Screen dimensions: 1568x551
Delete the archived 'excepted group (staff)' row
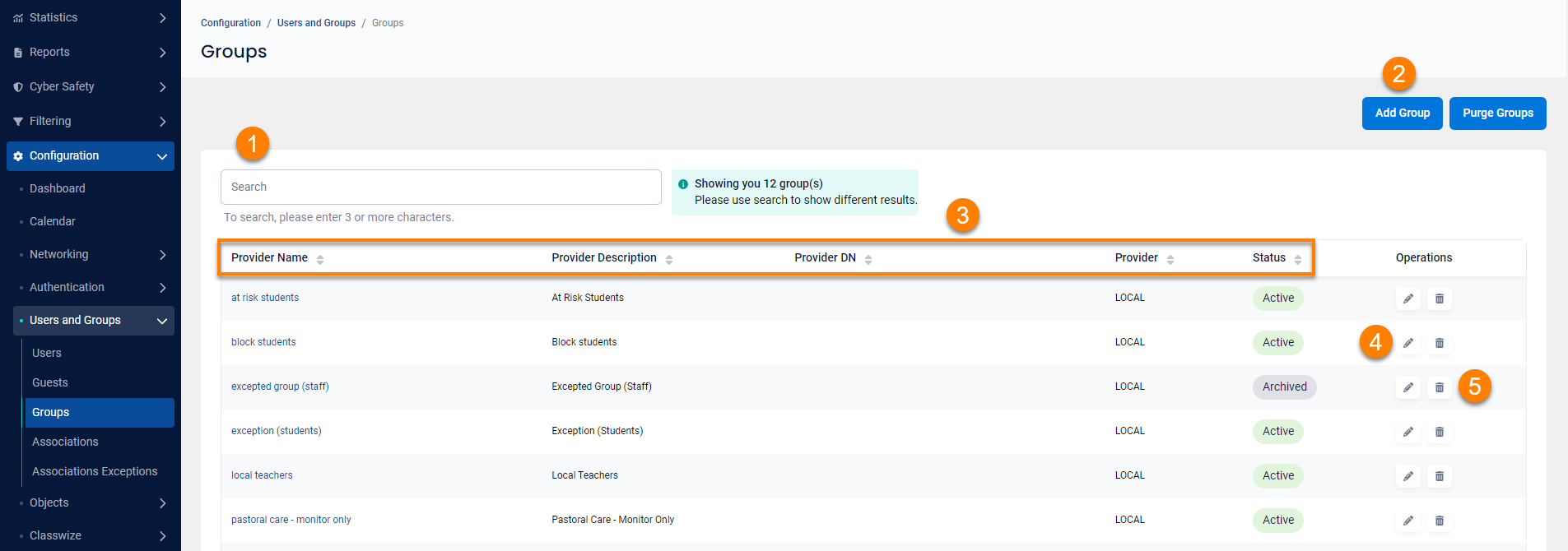coord(1439,387)
